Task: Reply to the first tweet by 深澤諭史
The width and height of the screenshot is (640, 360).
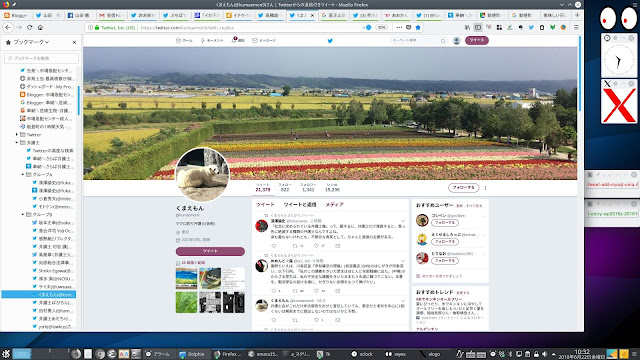Action: [274, 246]
